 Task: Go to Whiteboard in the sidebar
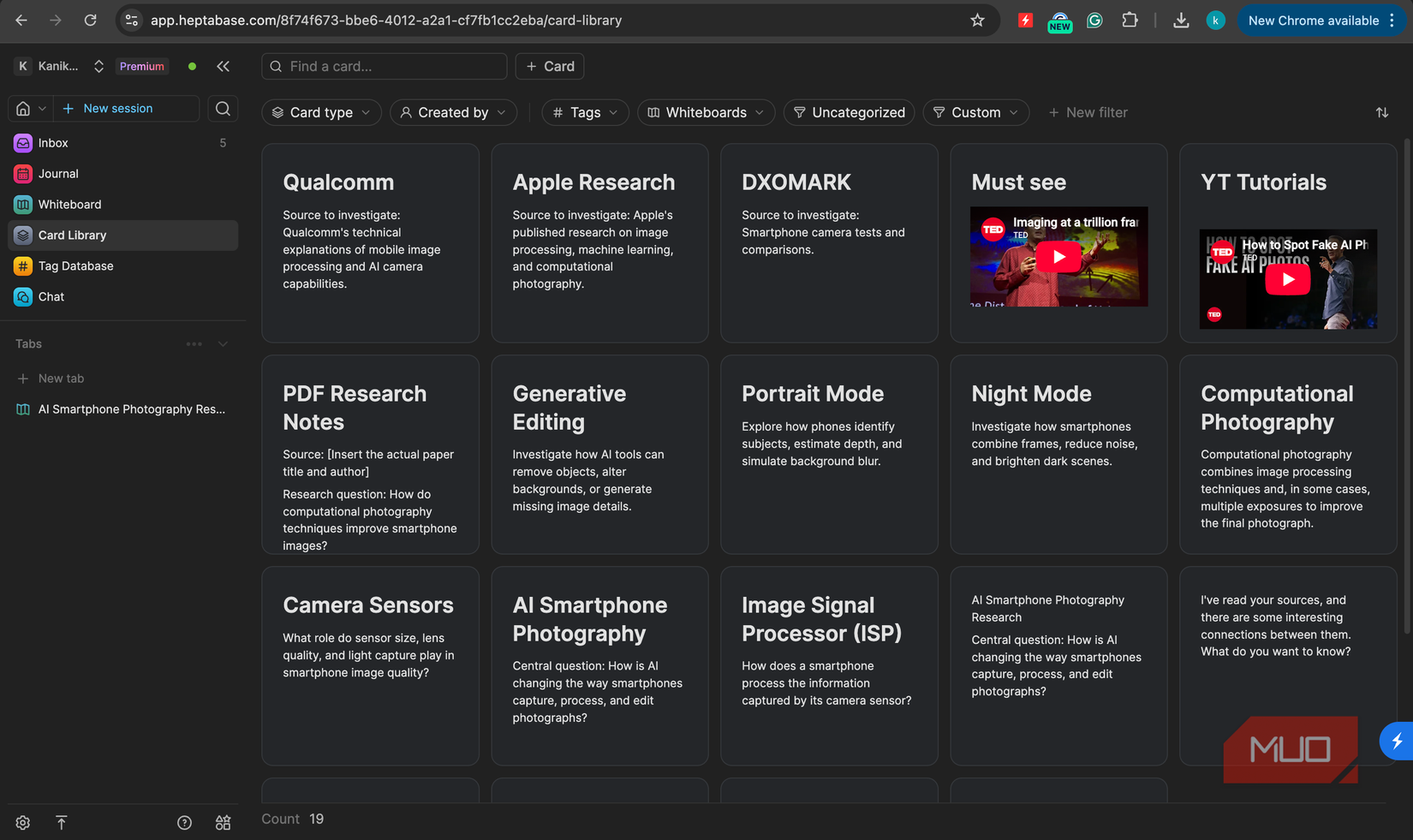(x=123, y=205)
